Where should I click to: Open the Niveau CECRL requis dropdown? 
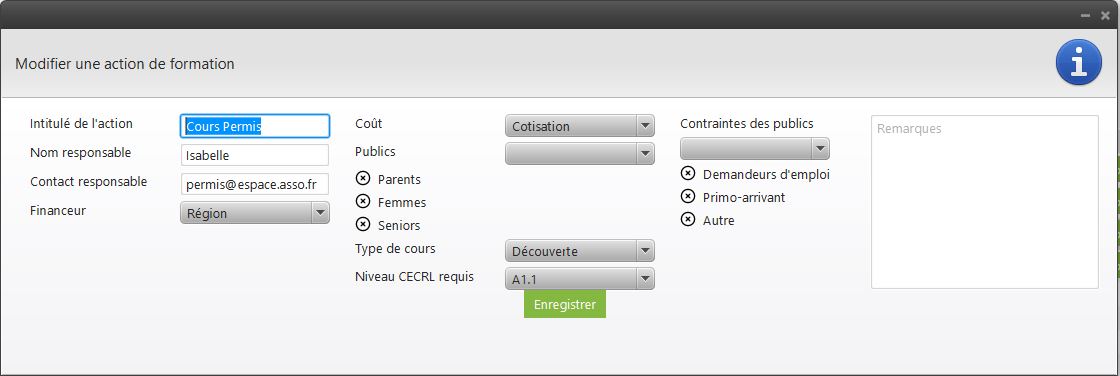[580, 279]
